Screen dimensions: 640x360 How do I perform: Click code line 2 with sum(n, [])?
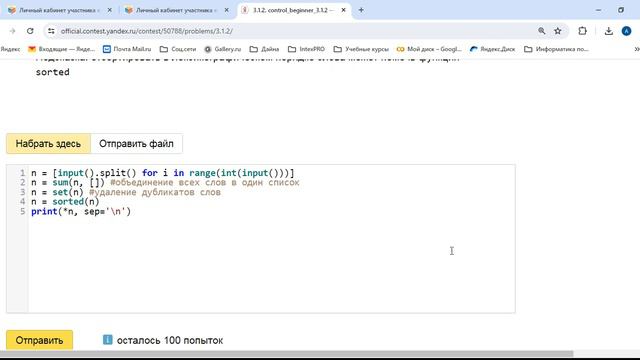(165, 182)
